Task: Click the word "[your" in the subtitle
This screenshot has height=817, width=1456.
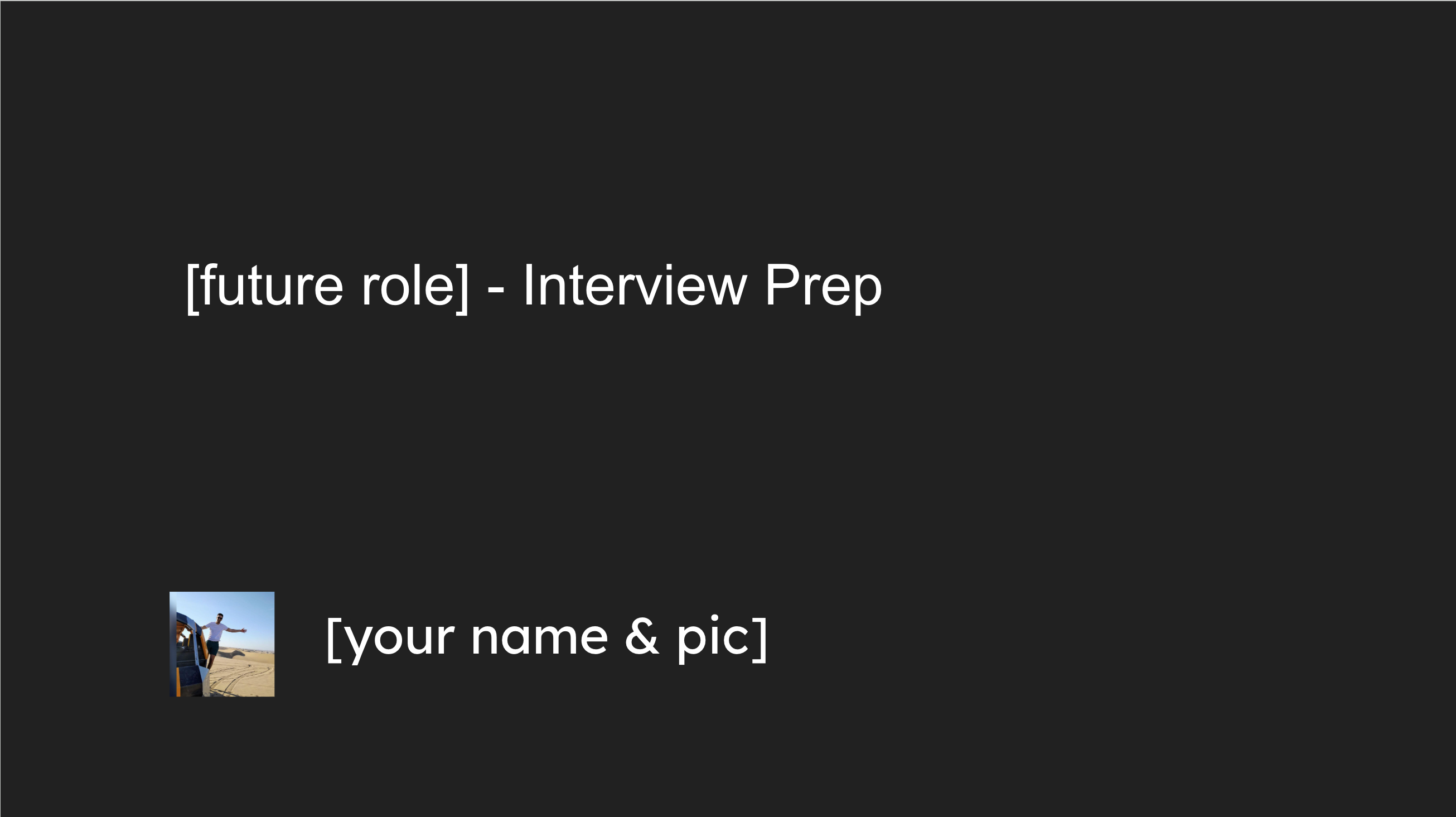Action: [x=390, y=640]
